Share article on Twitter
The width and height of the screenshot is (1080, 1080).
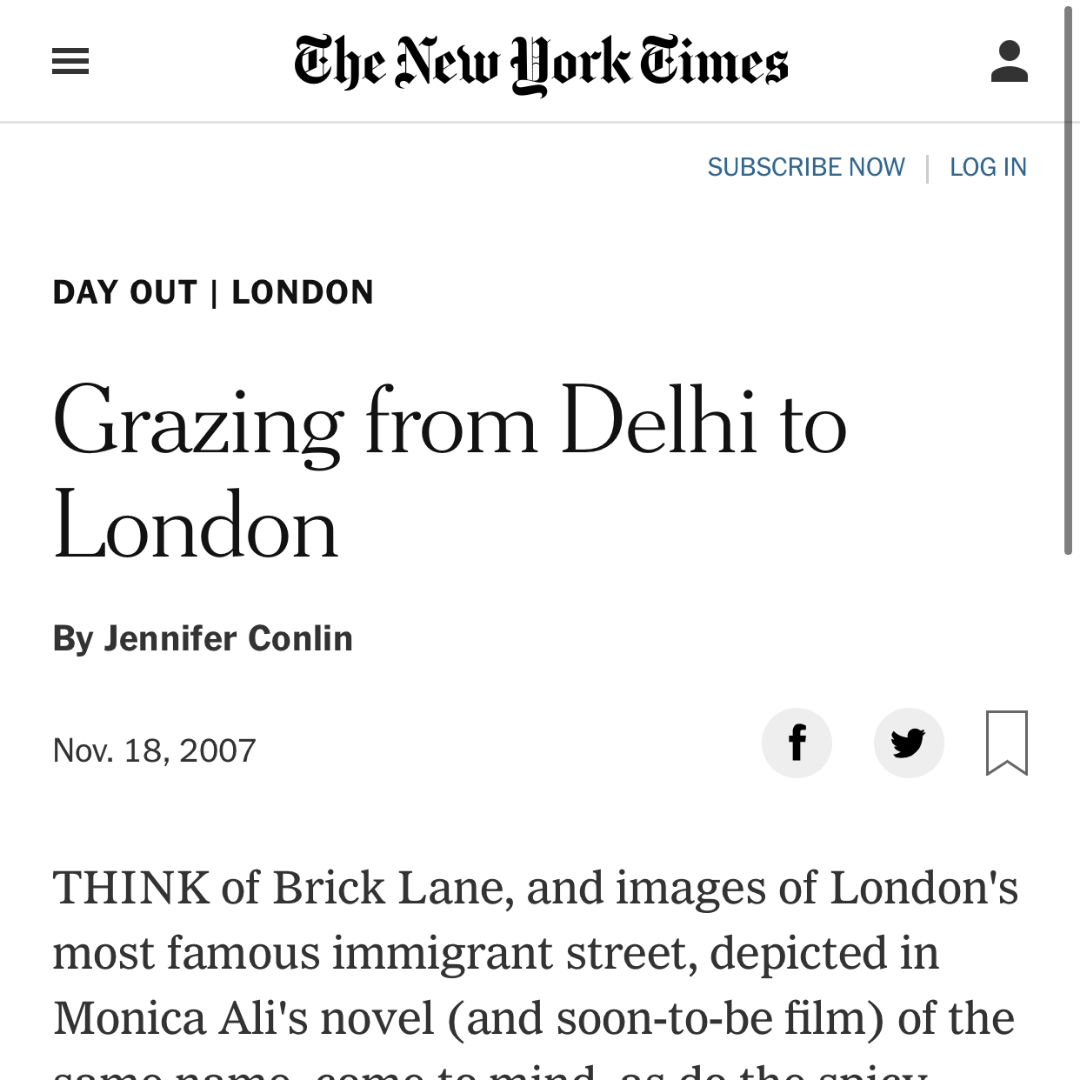(908, 743)
